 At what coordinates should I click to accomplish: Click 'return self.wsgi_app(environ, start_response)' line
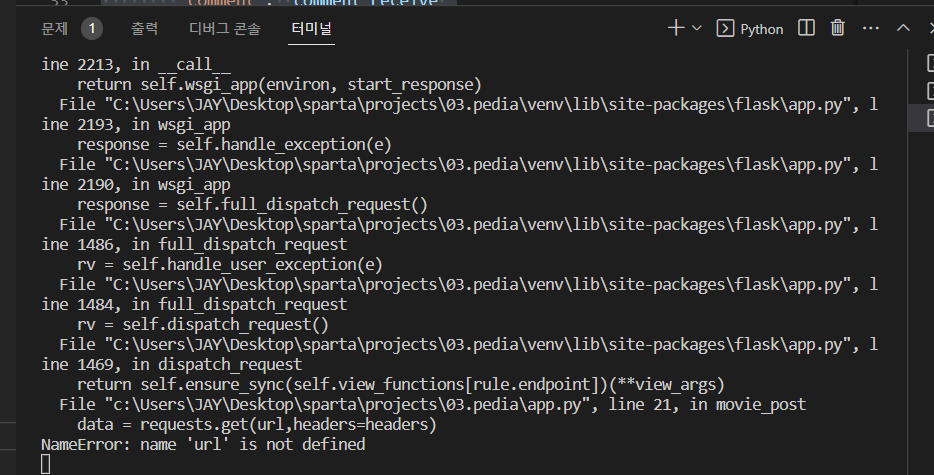[x=279, y=85]
